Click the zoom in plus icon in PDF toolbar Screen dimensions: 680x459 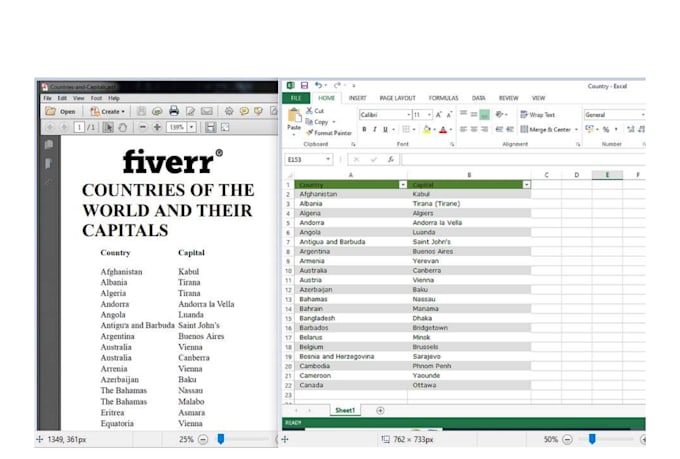157,127
